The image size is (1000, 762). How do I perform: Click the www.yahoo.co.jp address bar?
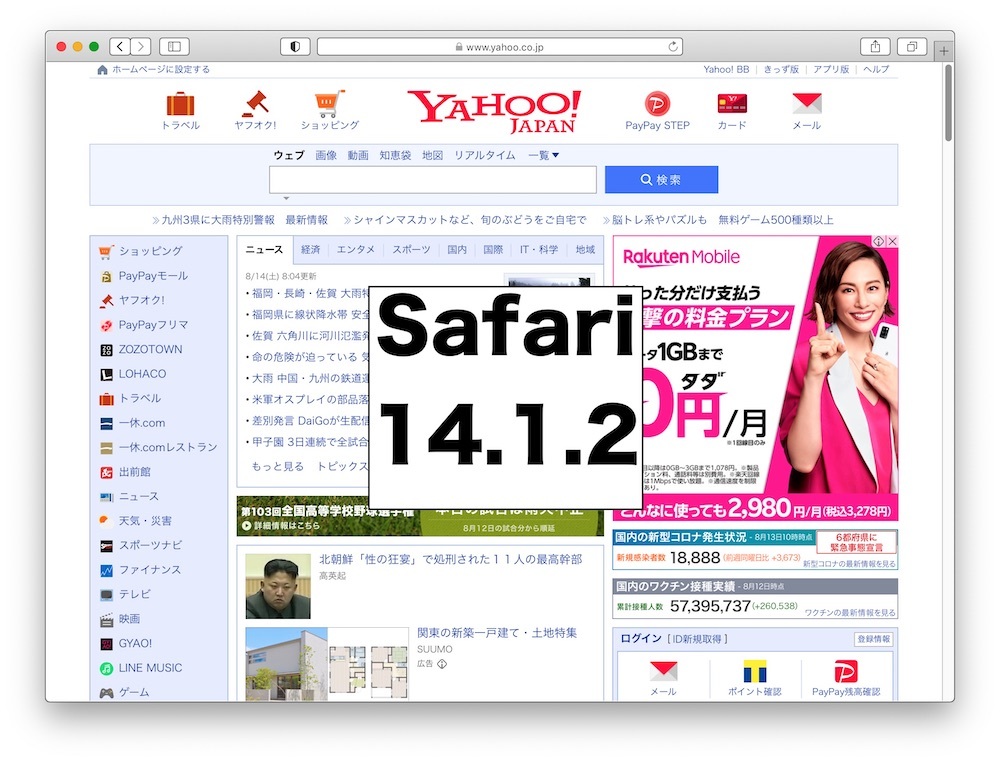pos(499,47)
